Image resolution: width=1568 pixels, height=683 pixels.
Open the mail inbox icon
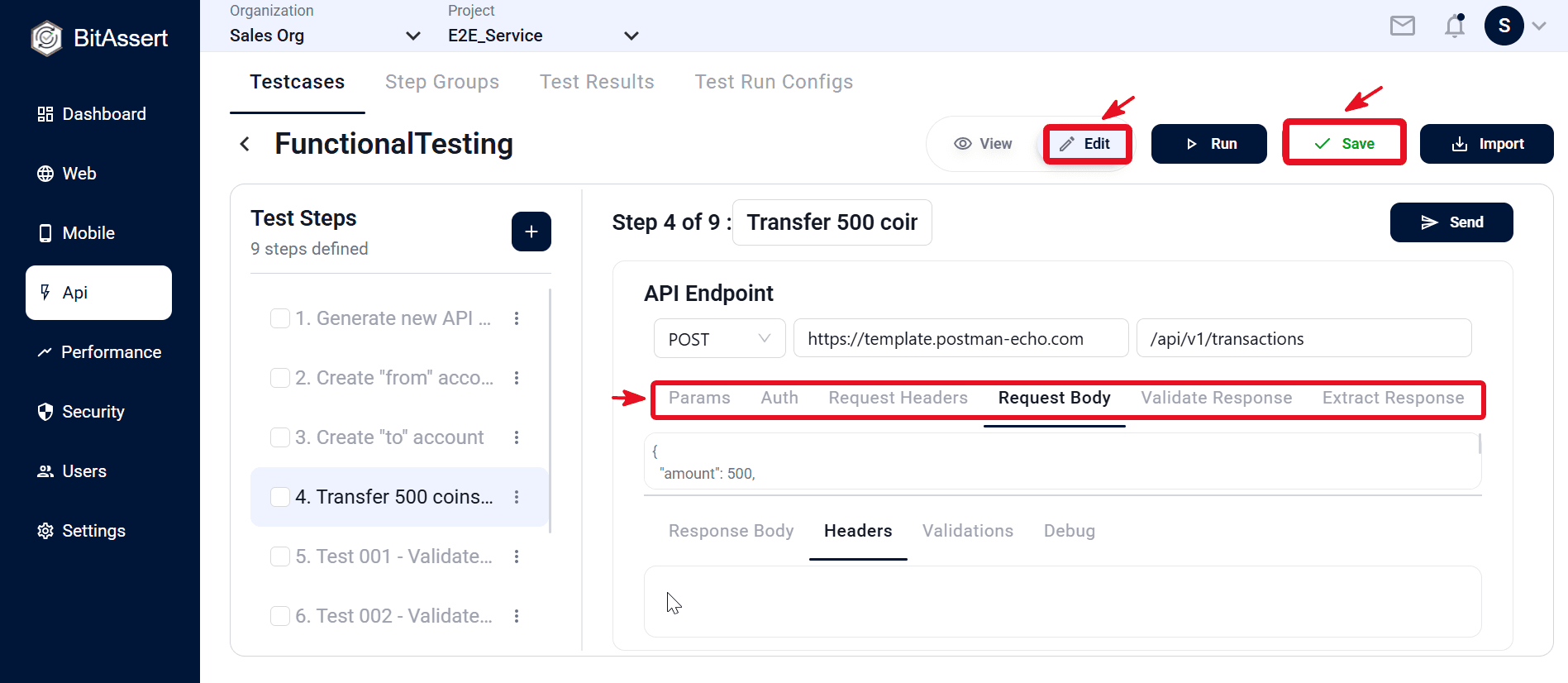point(1403,26)
